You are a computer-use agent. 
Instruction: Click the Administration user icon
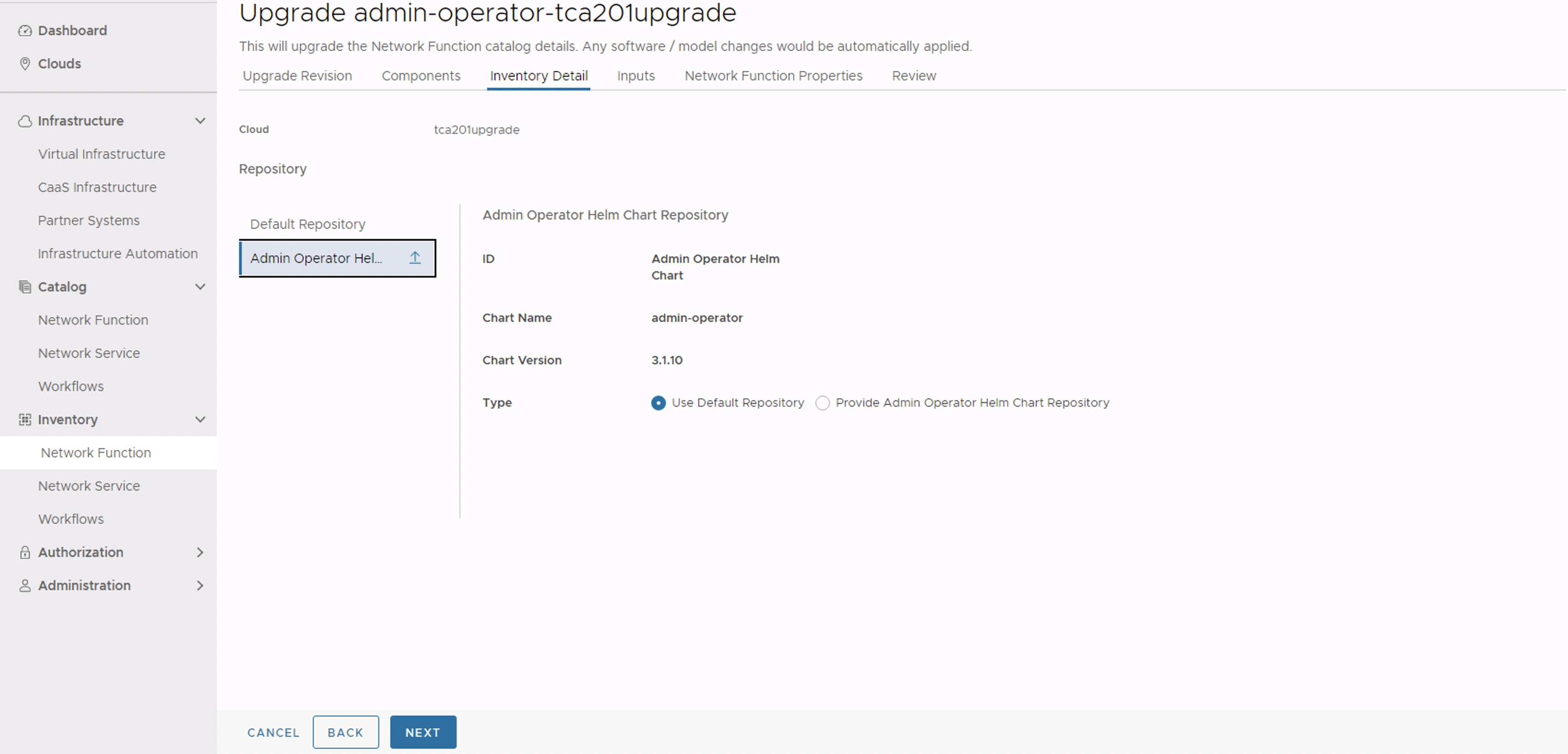tap(25, 585)
